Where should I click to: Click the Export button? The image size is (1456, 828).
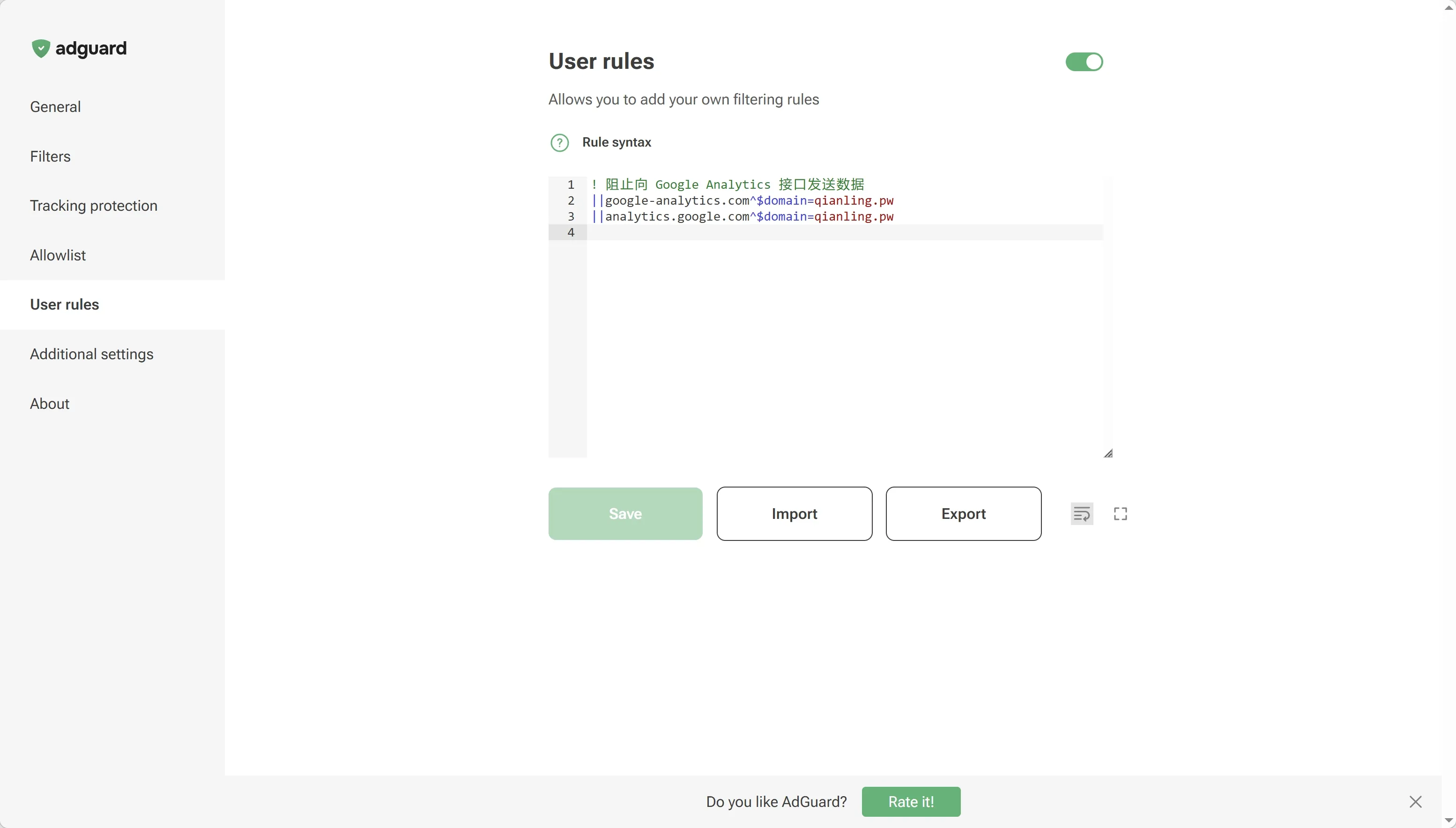click(964, 513)
